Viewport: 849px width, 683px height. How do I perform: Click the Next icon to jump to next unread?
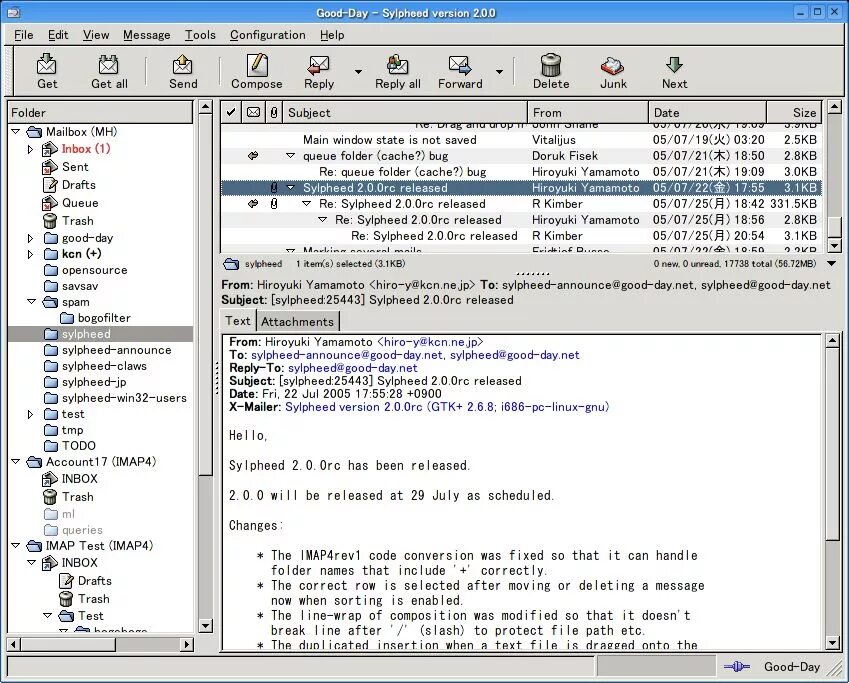point(673,70)
